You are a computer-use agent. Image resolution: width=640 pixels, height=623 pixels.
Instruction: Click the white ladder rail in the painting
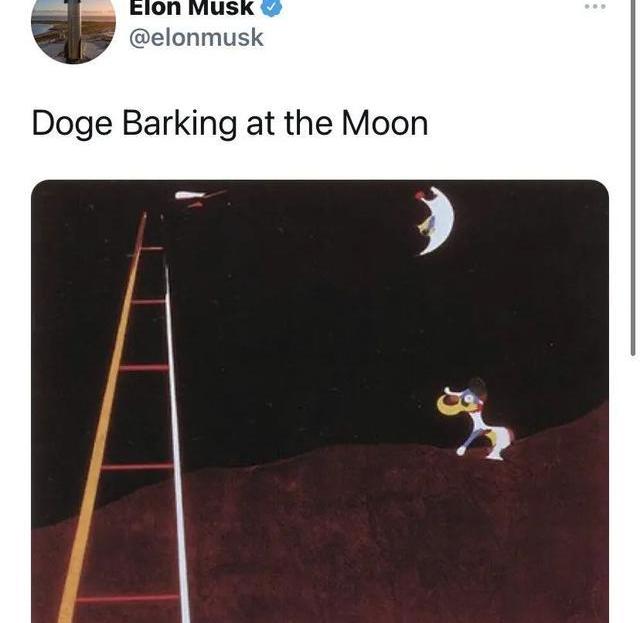point(177,441)
